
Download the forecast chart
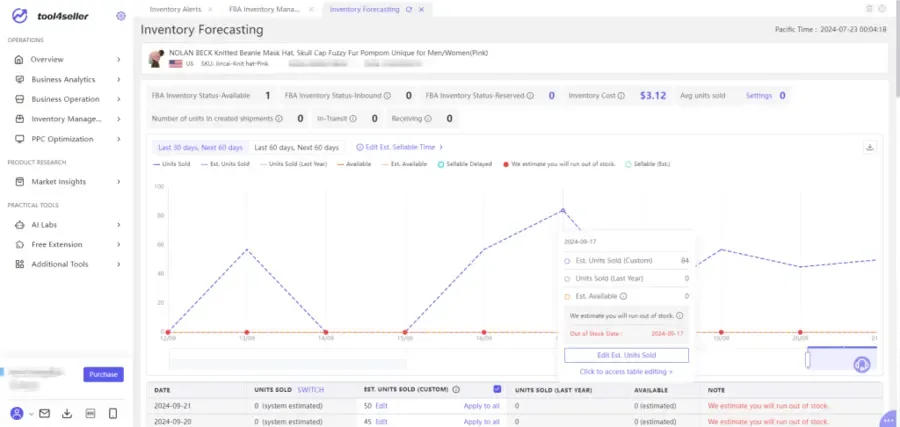(870, 147)
